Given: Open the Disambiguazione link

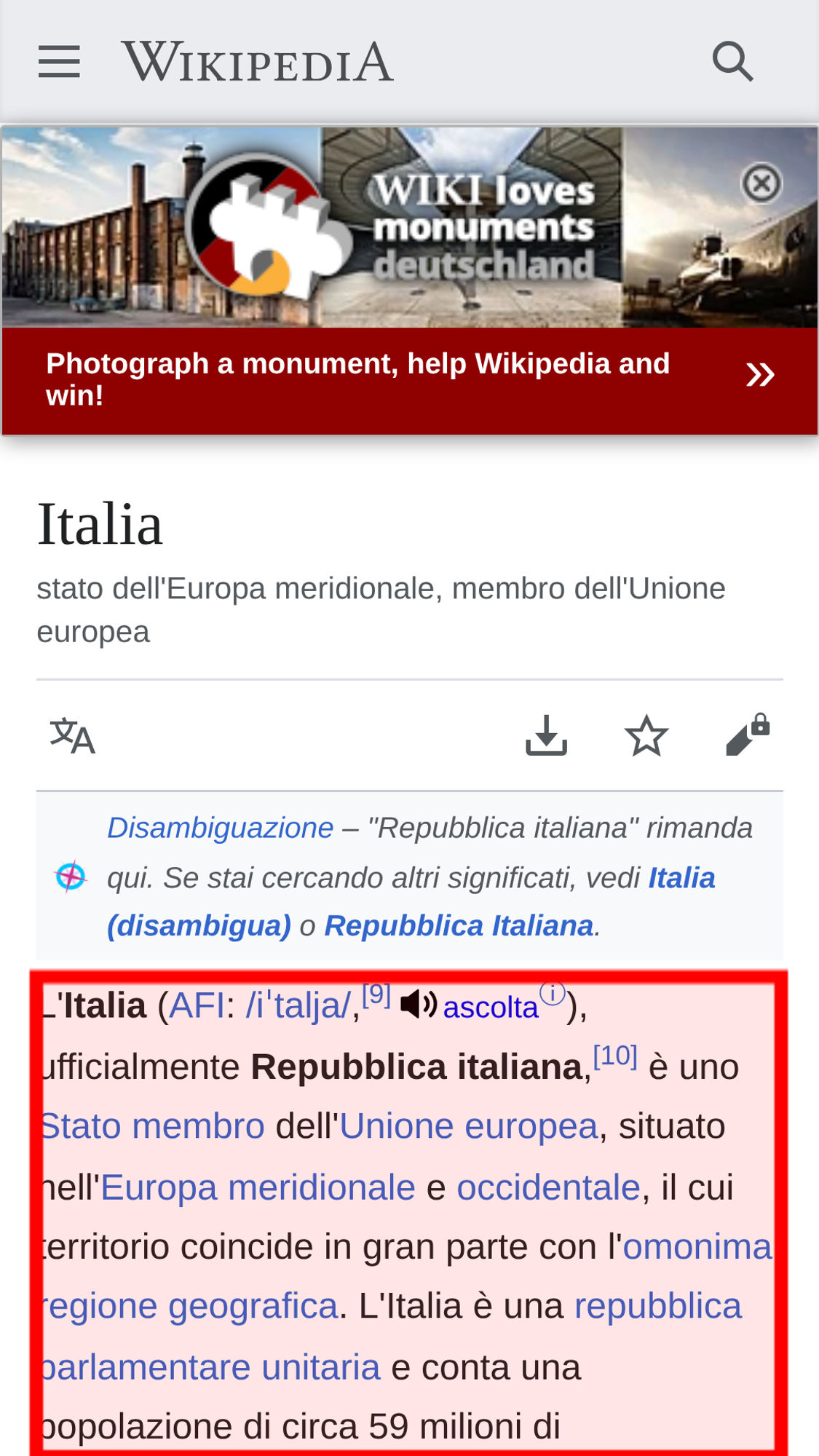Looking at the screenshot, I should click(x=221, y=828).
